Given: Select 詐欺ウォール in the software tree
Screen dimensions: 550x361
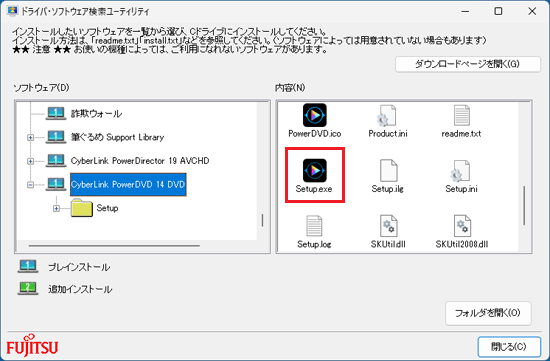Looking at the screenshot, I should (96, 114).
